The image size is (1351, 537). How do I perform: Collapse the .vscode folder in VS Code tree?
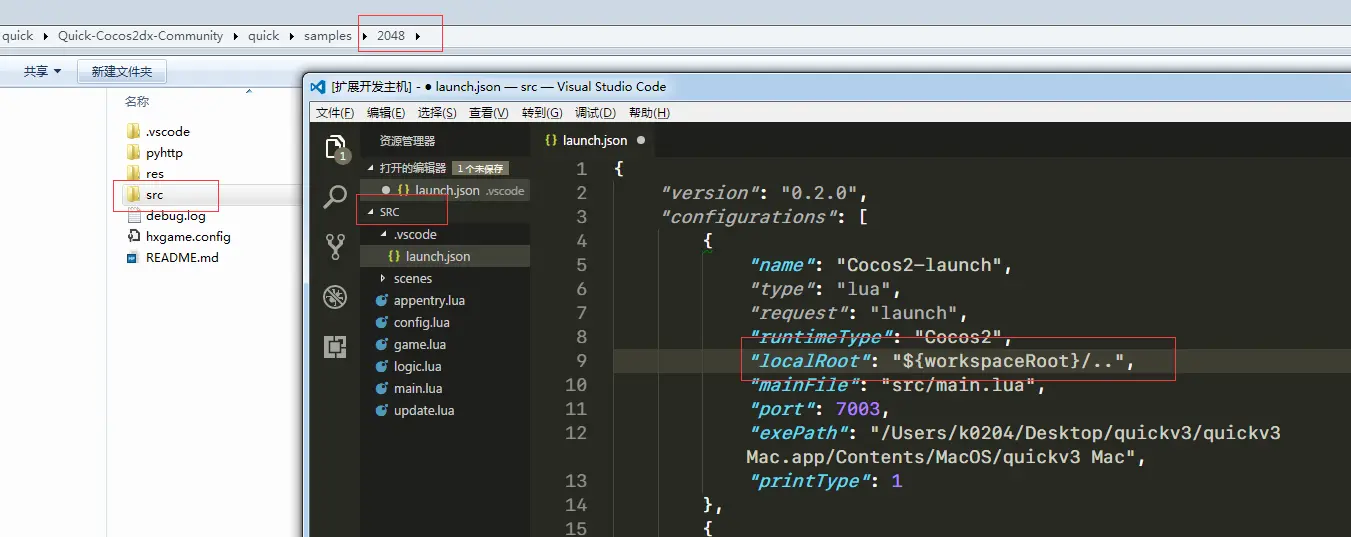point(383,234)
